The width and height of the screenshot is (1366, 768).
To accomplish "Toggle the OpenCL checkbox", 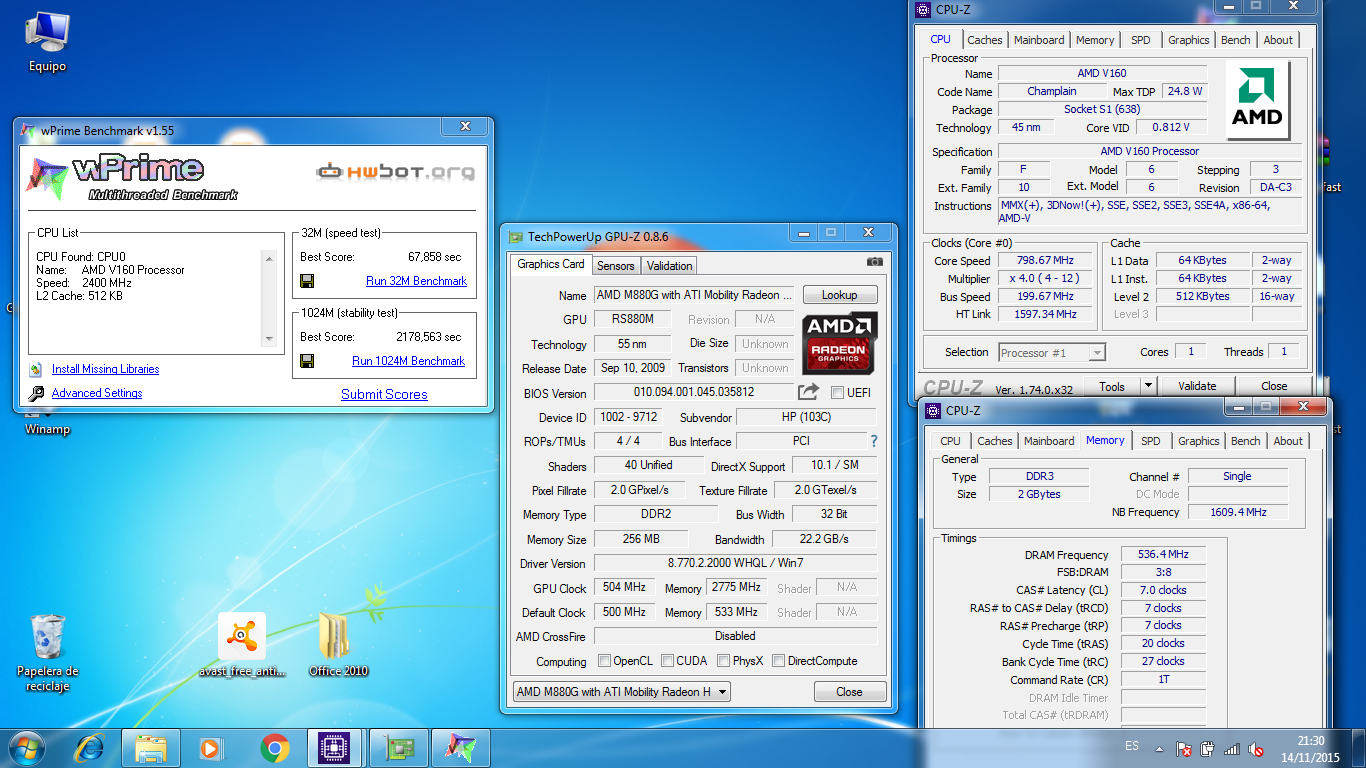I will 604,661.
